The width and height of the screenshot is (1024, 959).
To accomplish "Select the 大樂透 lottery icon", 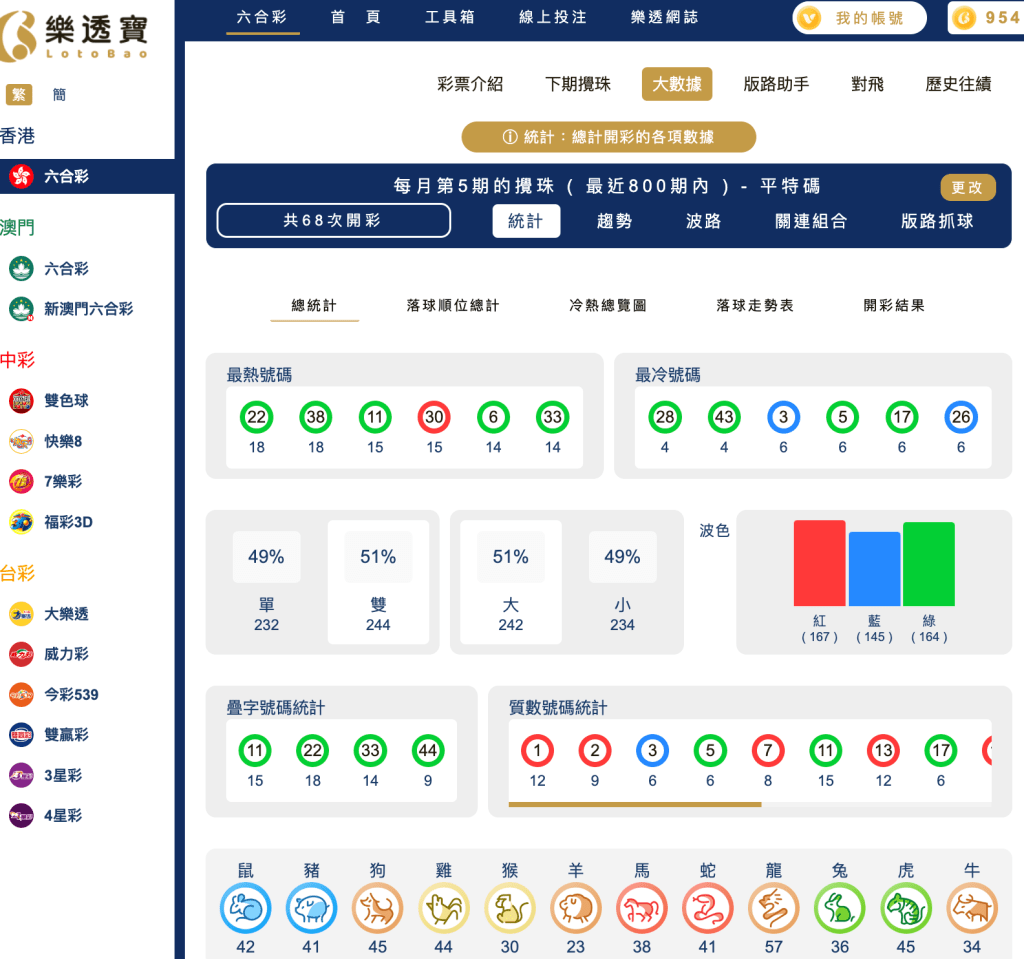I will tap(24, 614).
